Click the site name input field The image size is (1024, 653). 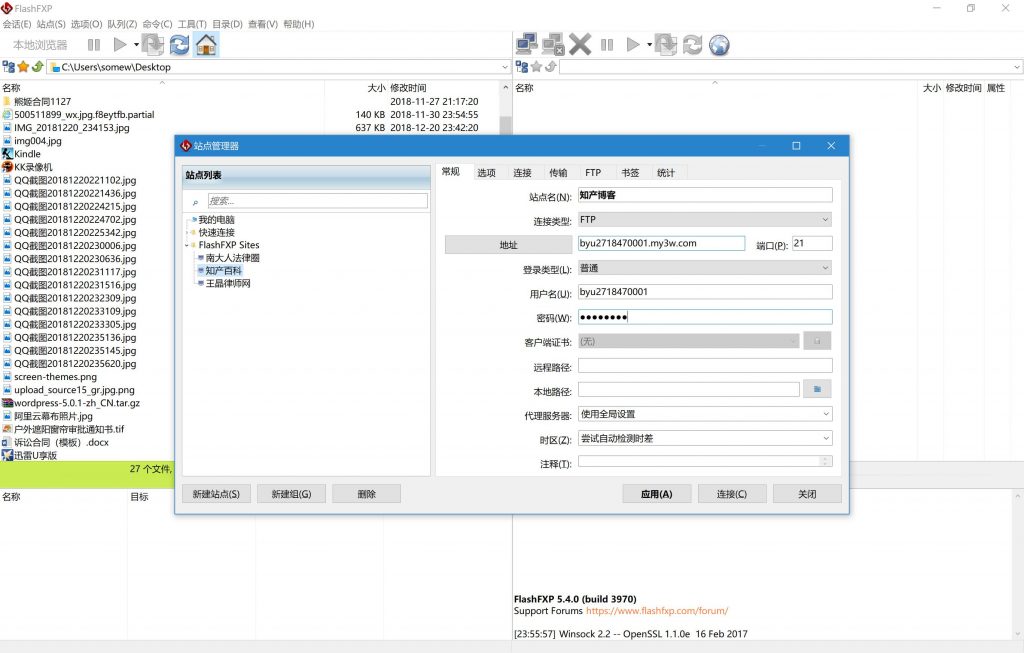[x=705, y=195]
